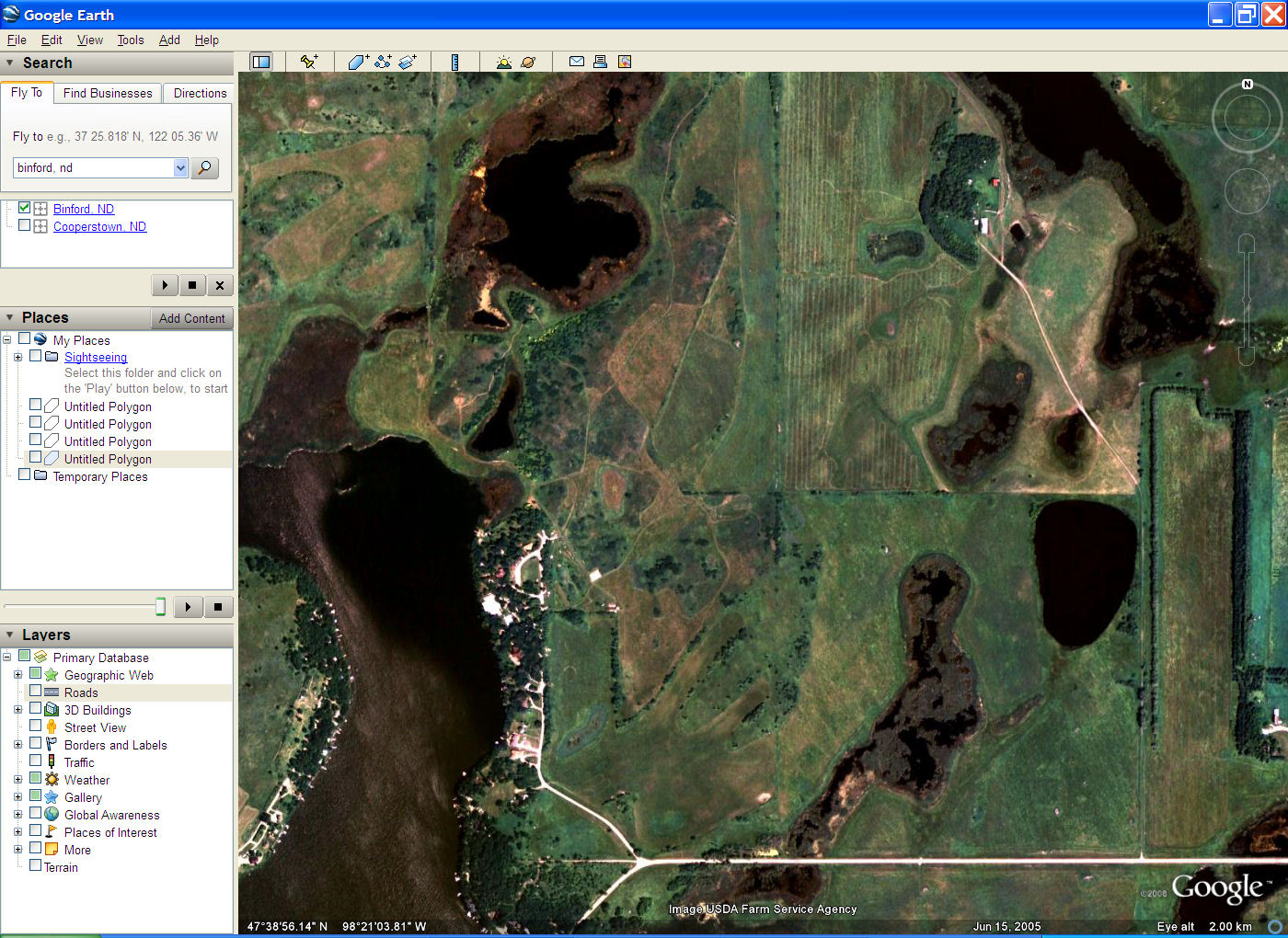Open the Binford, ND result link
The height and width of the screenshot is (938, 1288).
(x=84, y=209)
